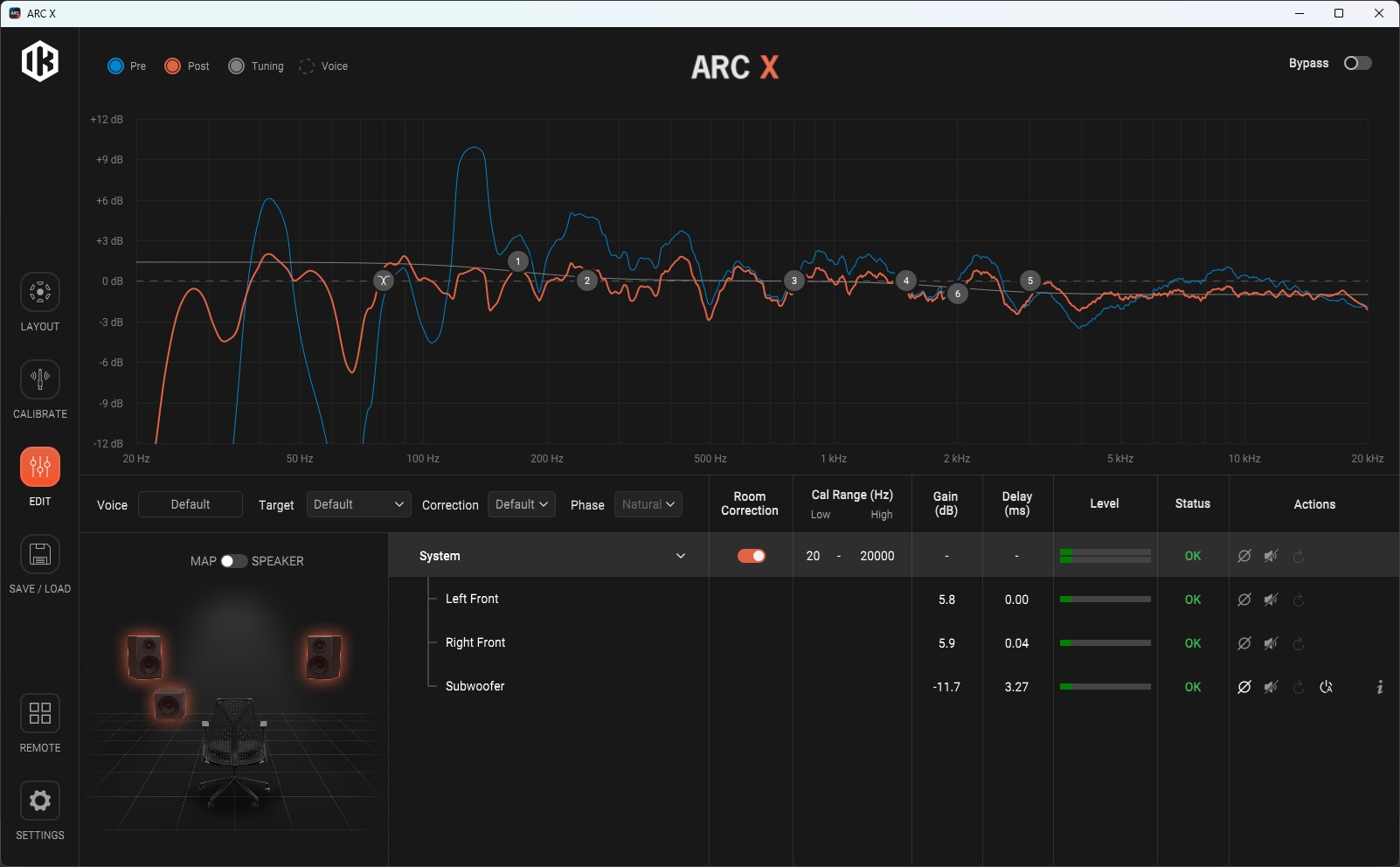The image size is (1400, 867).
Task: Toggle the Pre curve display
Action: click(127, 66)
